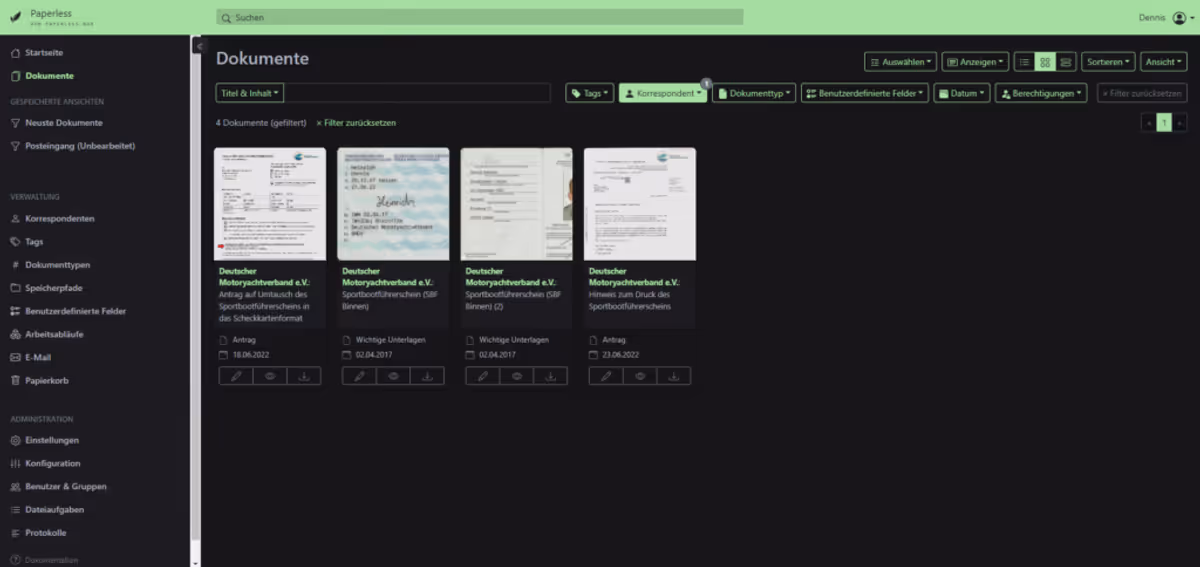This screenshot has height=567, width=1200.
Task: Preview Sportbootführerschein (SBF Binnen) first card
Action: 393,376
